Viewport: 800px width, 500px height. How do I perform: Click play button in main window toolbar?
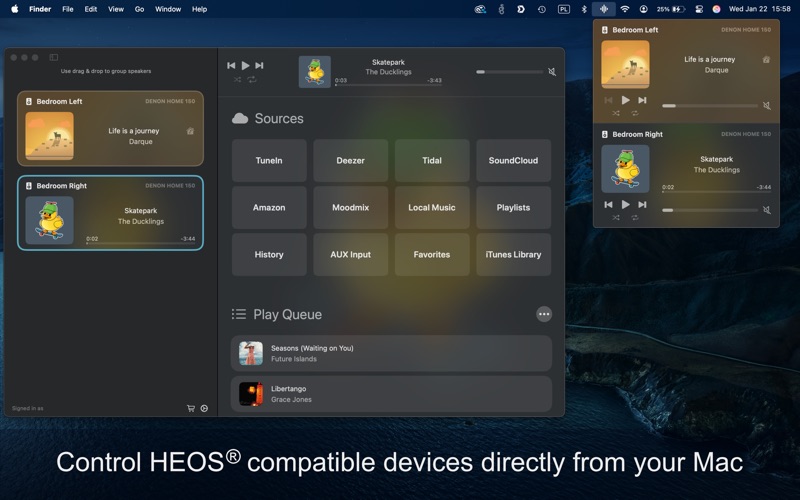tap(245, 65)
